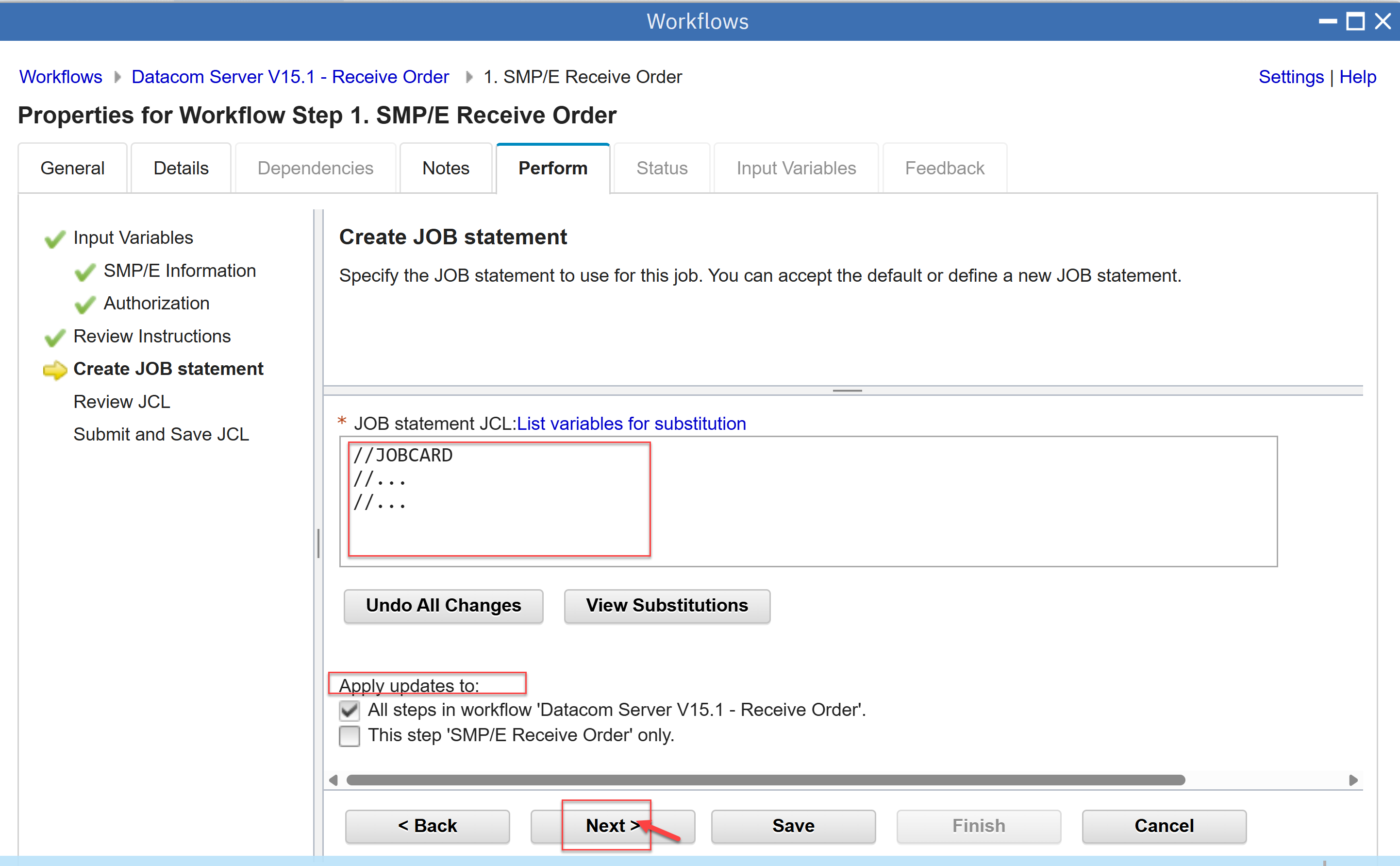Viewport: 1400px width, 866px height.
Task: Click breadcrumb arrow after Workflows link
Action: pyautogui.click(x=117, y=77)
